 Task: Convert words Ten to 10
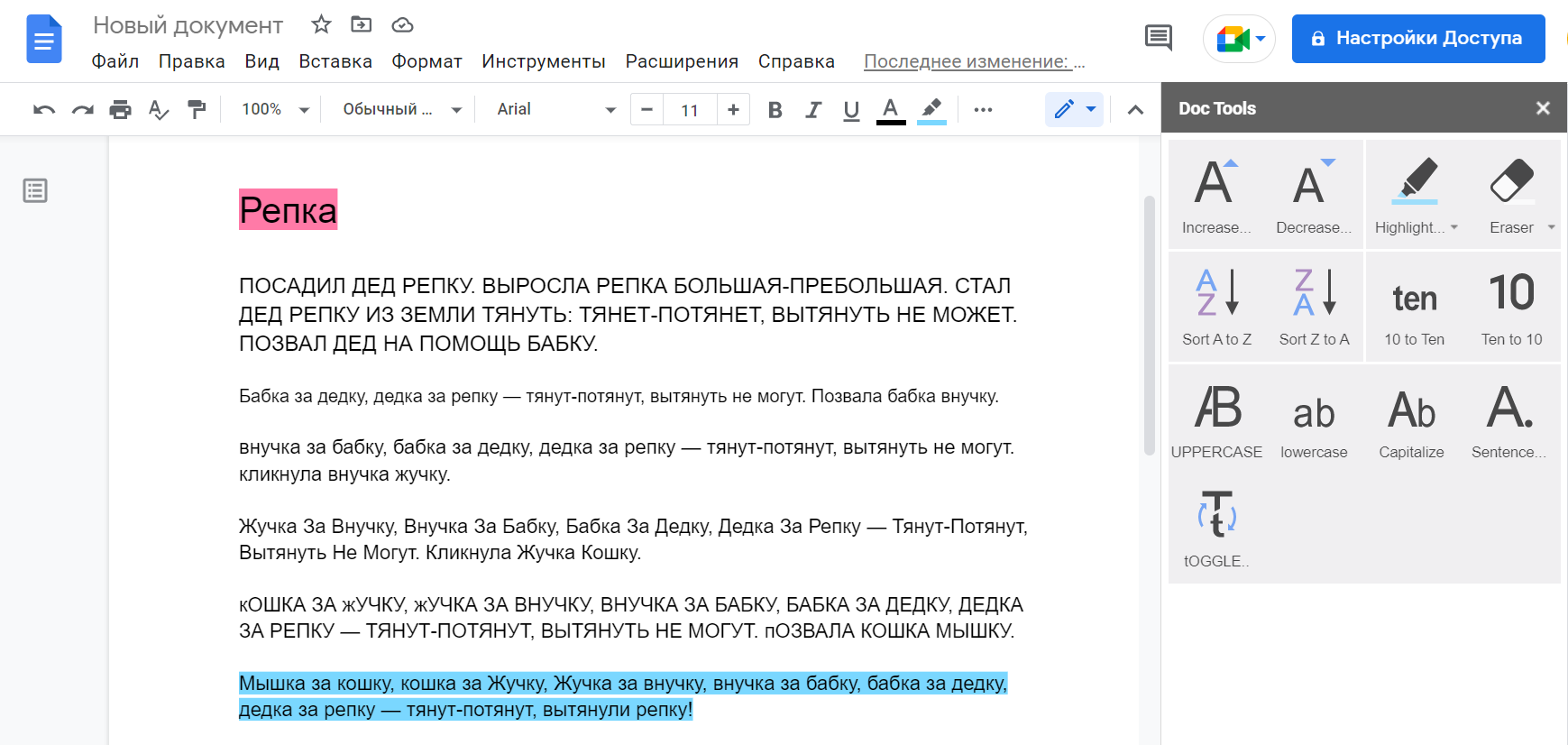1512,307
